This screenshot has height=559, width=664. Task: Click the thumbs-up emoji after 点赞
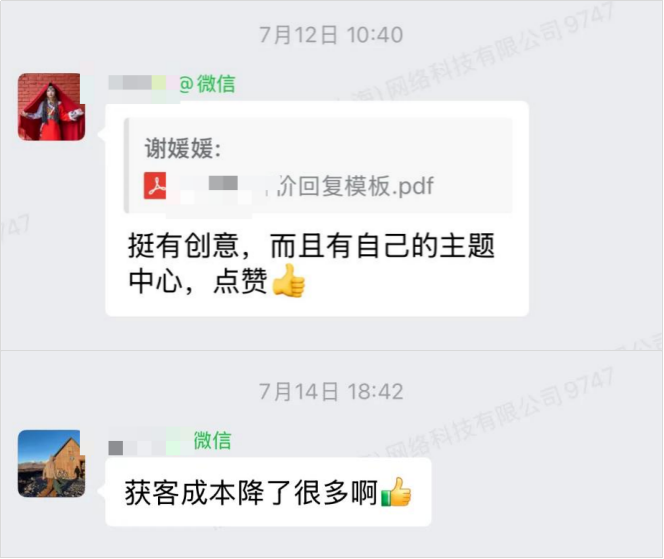coord(288,281)
